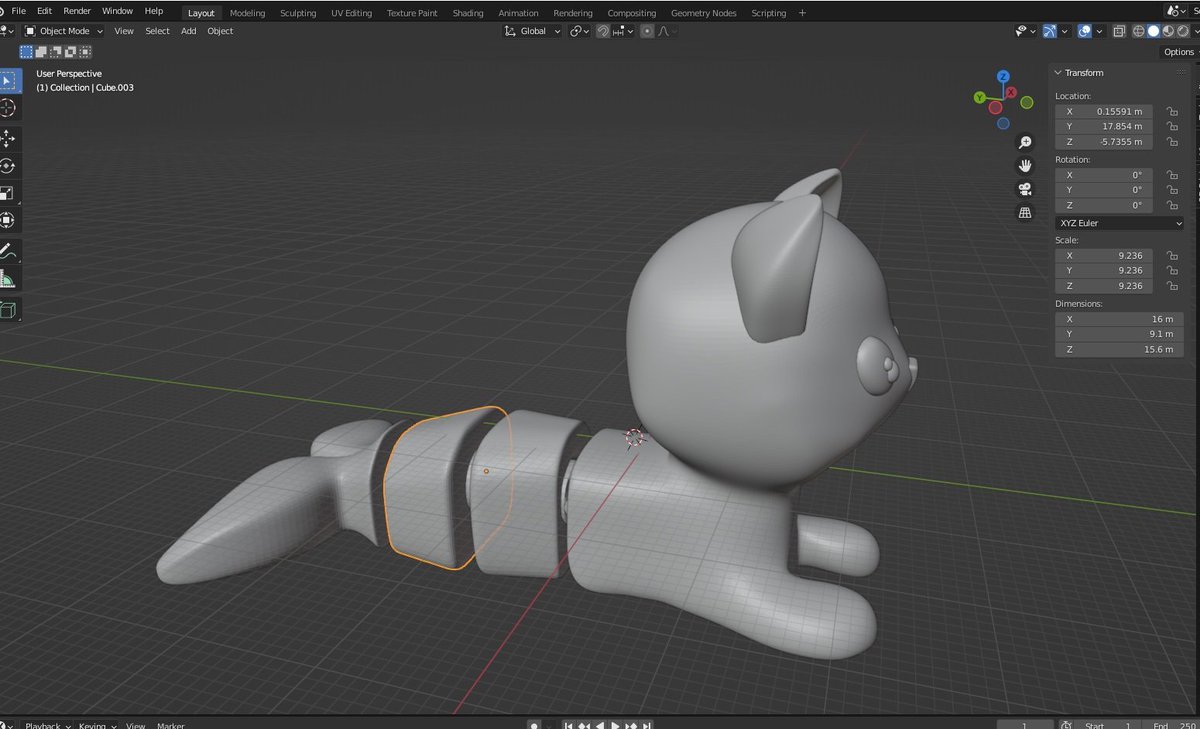This screenshot has width=1200, height=729.
Task: Toggle viewport gizmos display
Action: click(1048, 31)
